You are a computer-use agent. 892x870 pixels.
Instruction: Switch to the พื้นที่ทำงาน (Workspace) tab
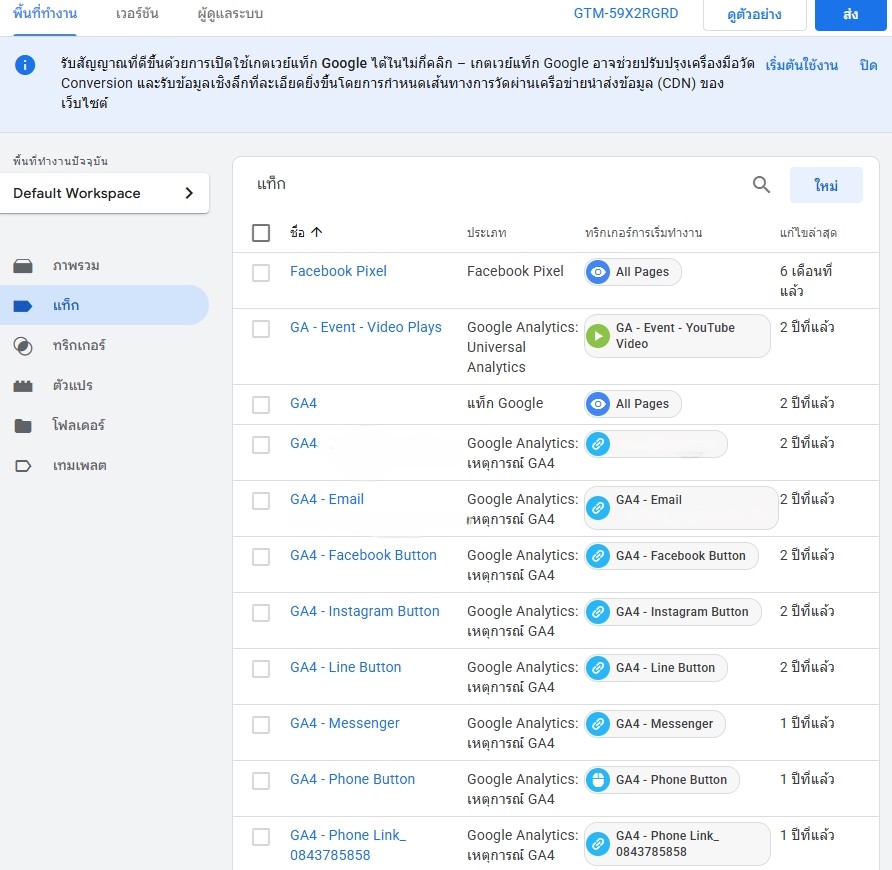(45, 14)
